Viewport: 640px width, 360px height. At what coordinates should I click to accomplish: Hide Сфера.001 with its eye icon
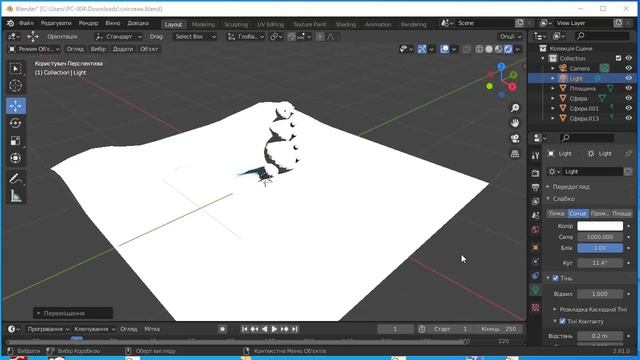point(629,108)
